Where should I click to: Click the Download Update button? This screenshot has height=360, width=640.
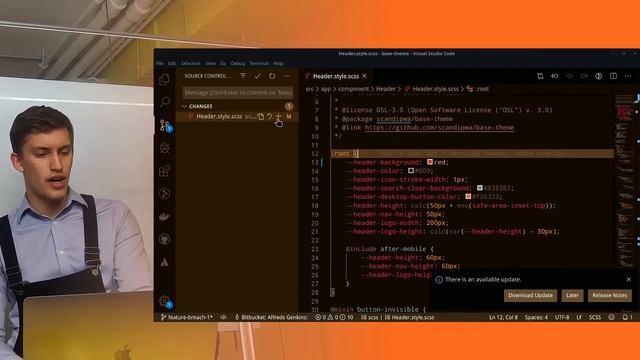pyautogui.click(x=530, y=296)
